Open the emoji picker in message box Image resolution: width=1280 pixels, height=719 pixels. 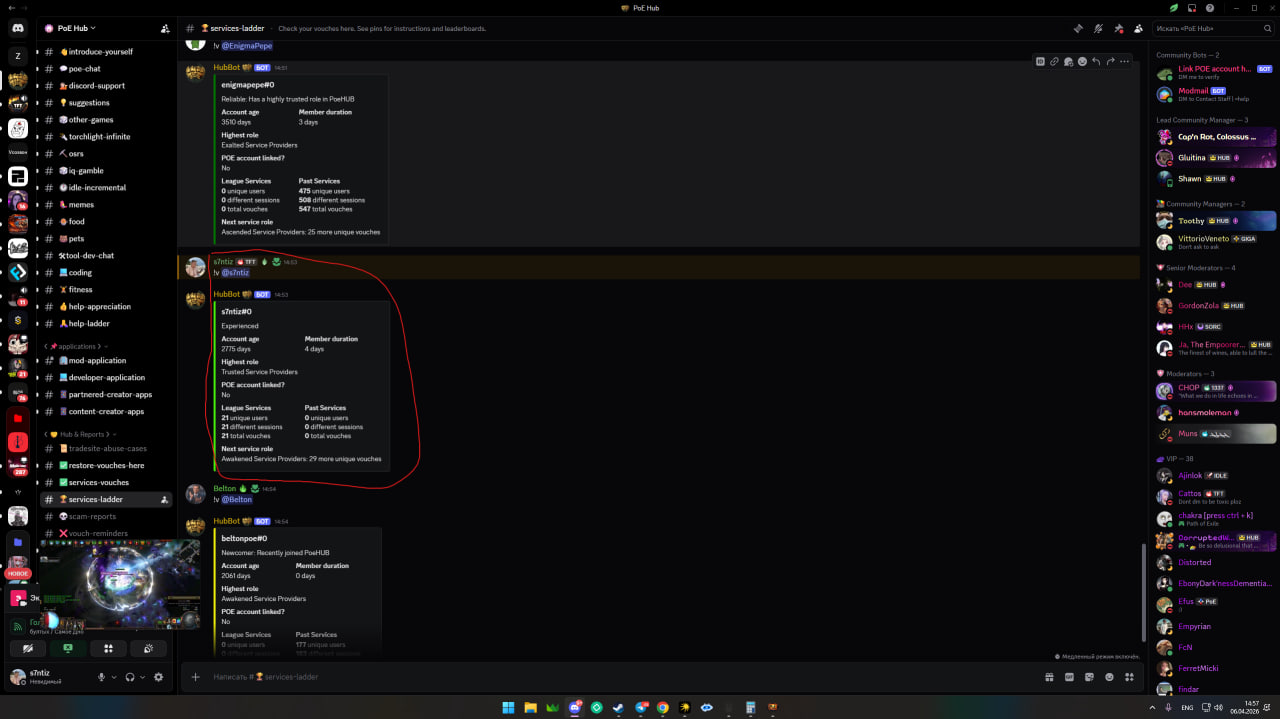pos(1109,677)
